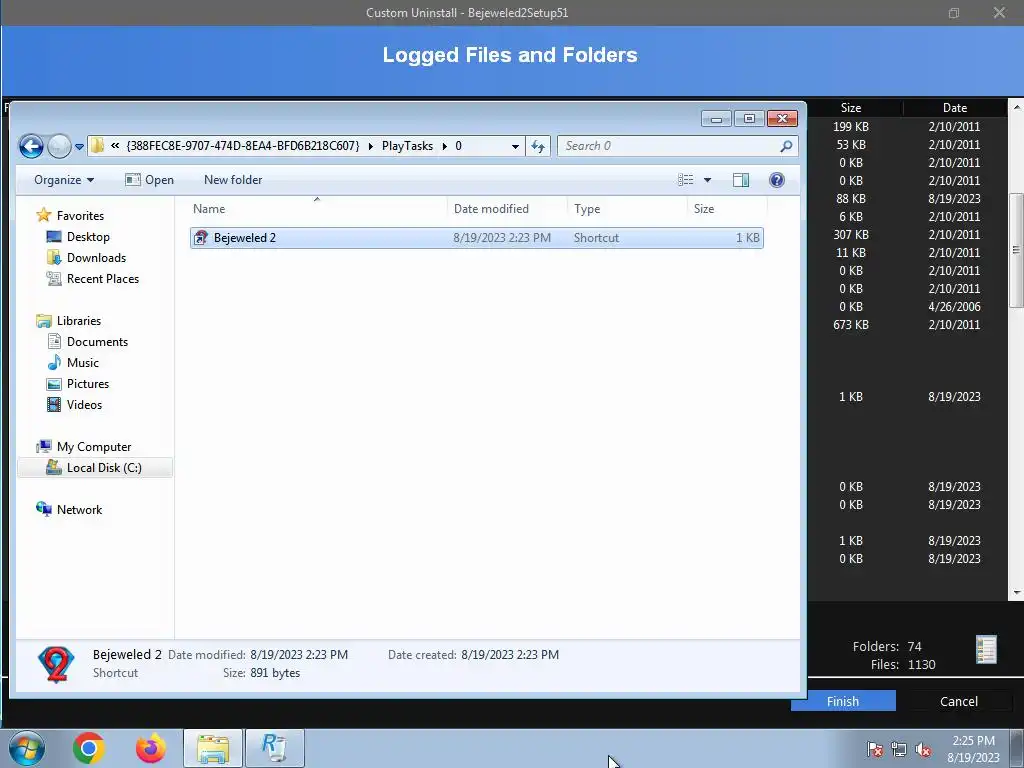
Task: Select My Computer in navigation pane
Action: click(93, 447)
